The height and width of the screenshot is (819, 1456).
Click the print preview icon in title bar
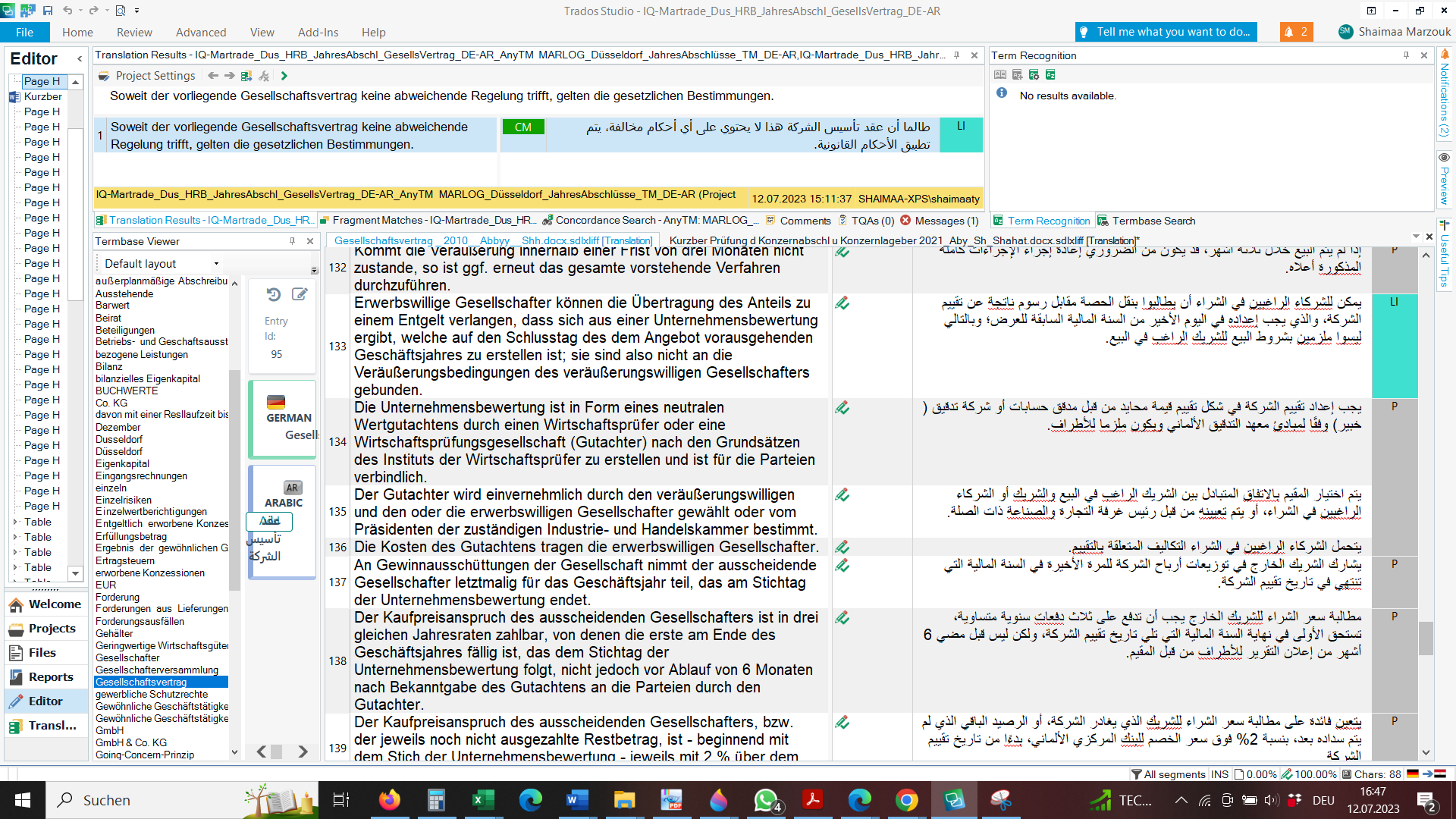tap(120, 11)
